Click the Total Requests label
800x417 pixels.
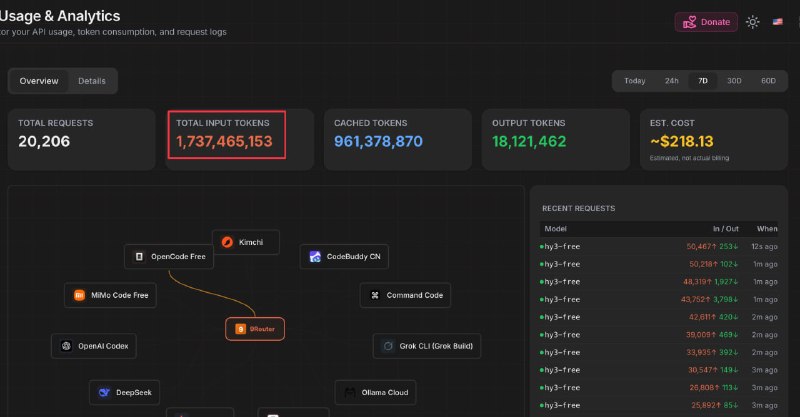[56, 123]
